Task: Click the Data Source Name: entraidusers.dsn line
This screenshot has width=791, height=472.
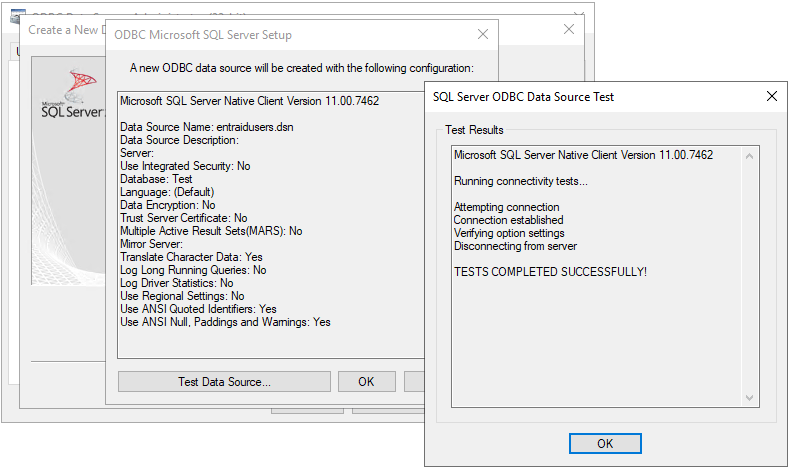Action: (207, 127)
